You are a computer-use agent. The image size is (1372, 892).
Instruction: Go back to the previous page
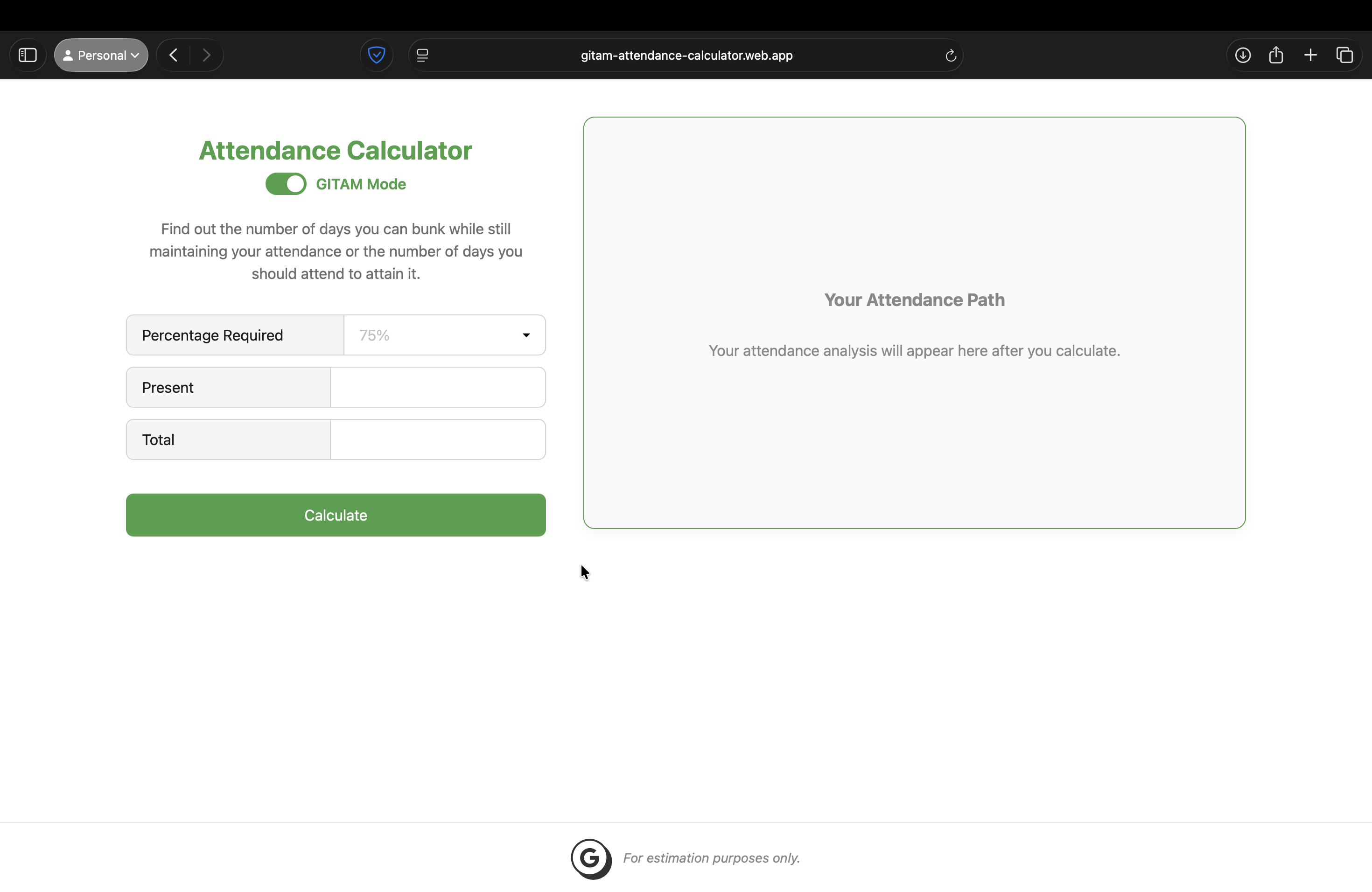click(174, 56)
